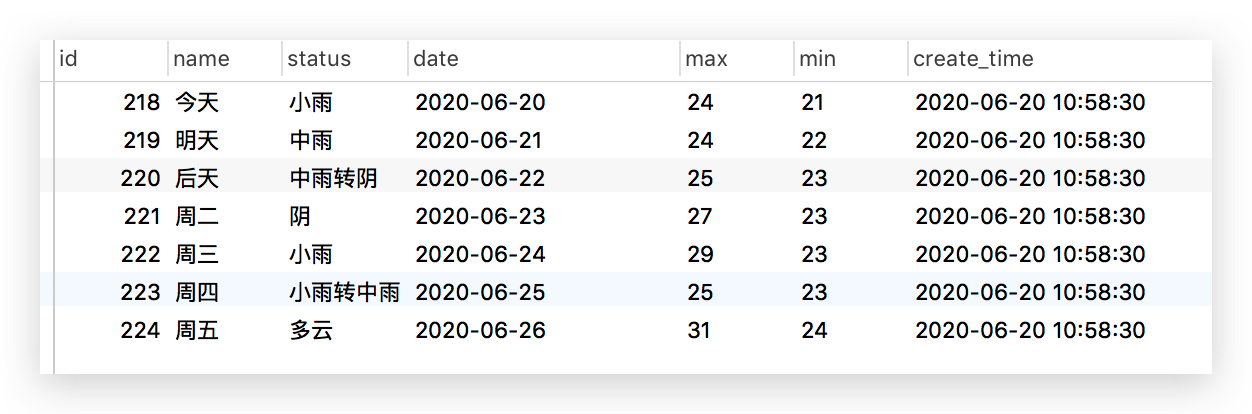1252x414 pixels.
Task: Click the id column header
Action: (70, 59)
